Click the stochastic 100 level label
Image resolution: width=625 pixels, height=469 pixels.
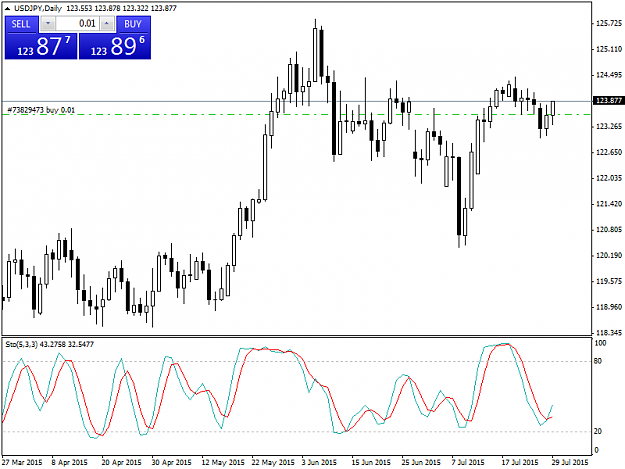click(x=600, y=343)
